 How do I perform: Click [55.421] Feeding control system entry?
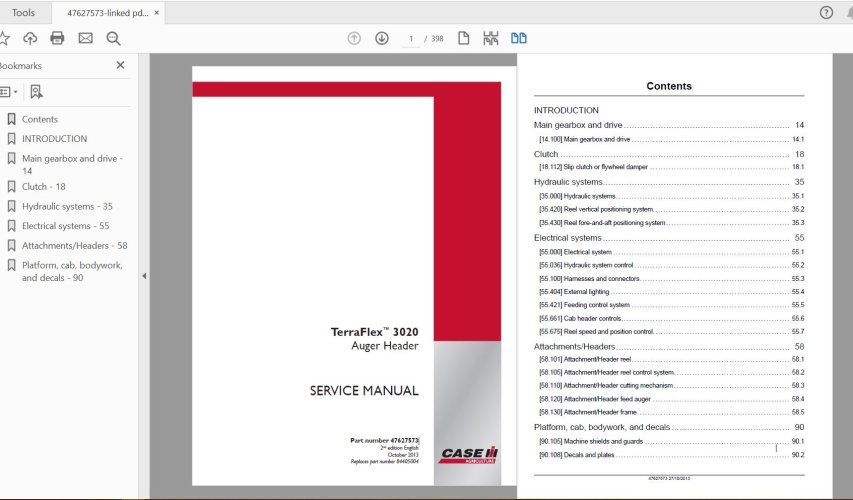click(x=671, y=305)
